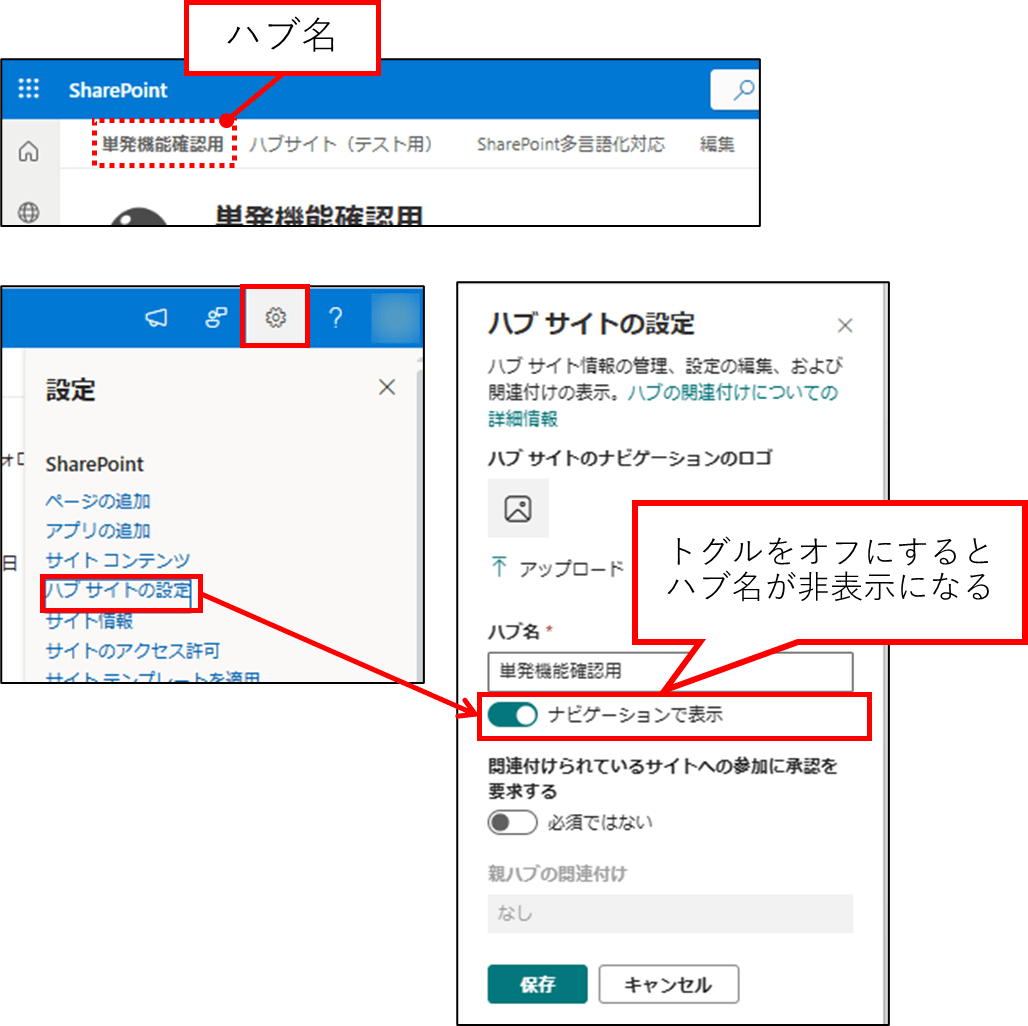Click the megaphone icon in header
This screenshot has width=1028, height=1026.
[x=156, y=318]
